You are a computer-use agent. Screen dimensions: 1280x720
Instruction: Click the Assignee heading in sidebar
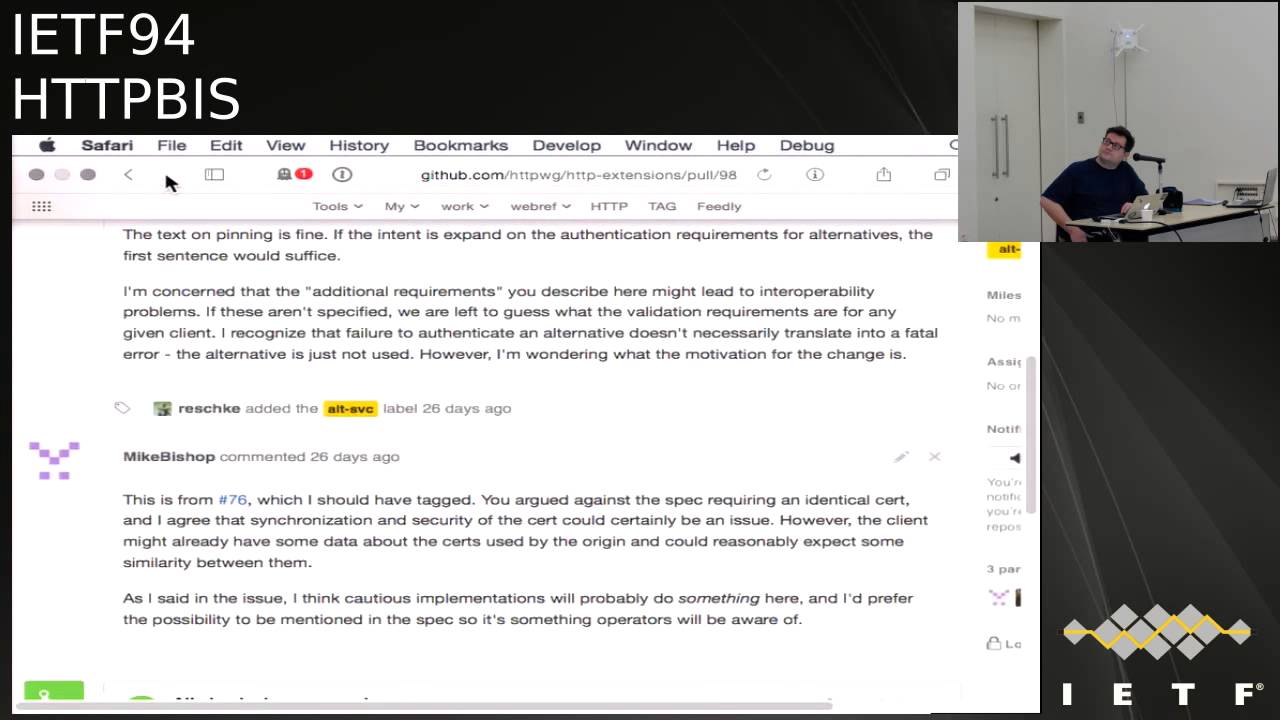pyautogui.click(x=1004, y=361)
